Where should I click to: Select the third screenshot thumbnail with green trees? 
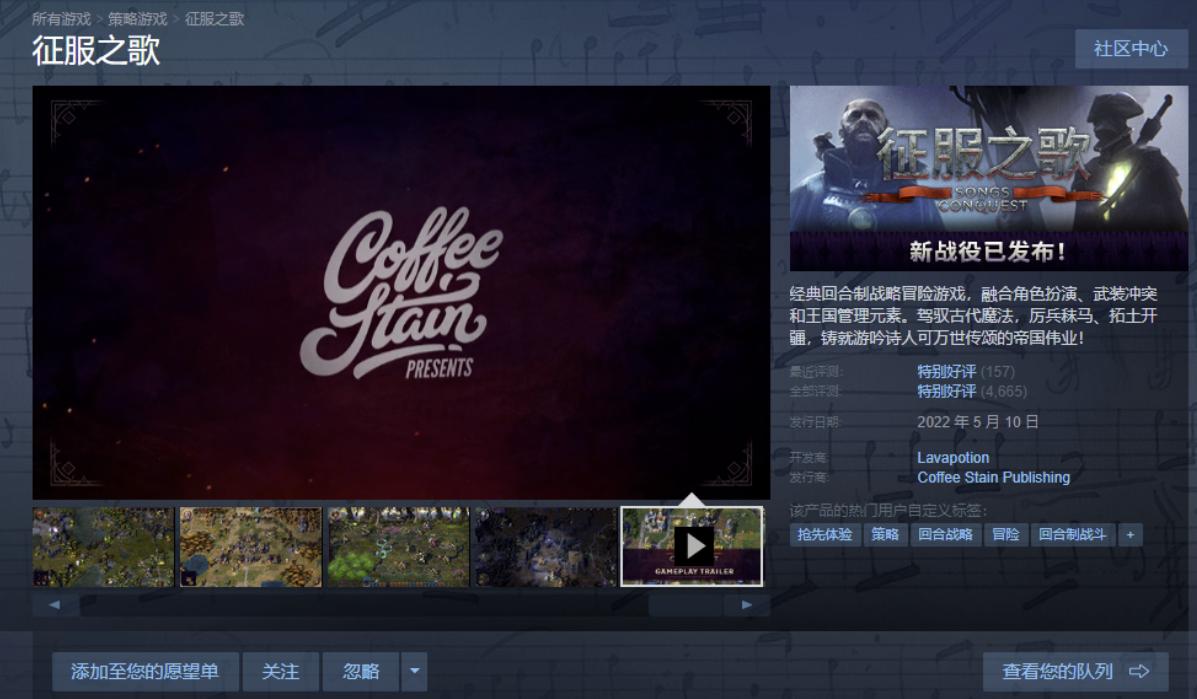(x=398, y=547)
